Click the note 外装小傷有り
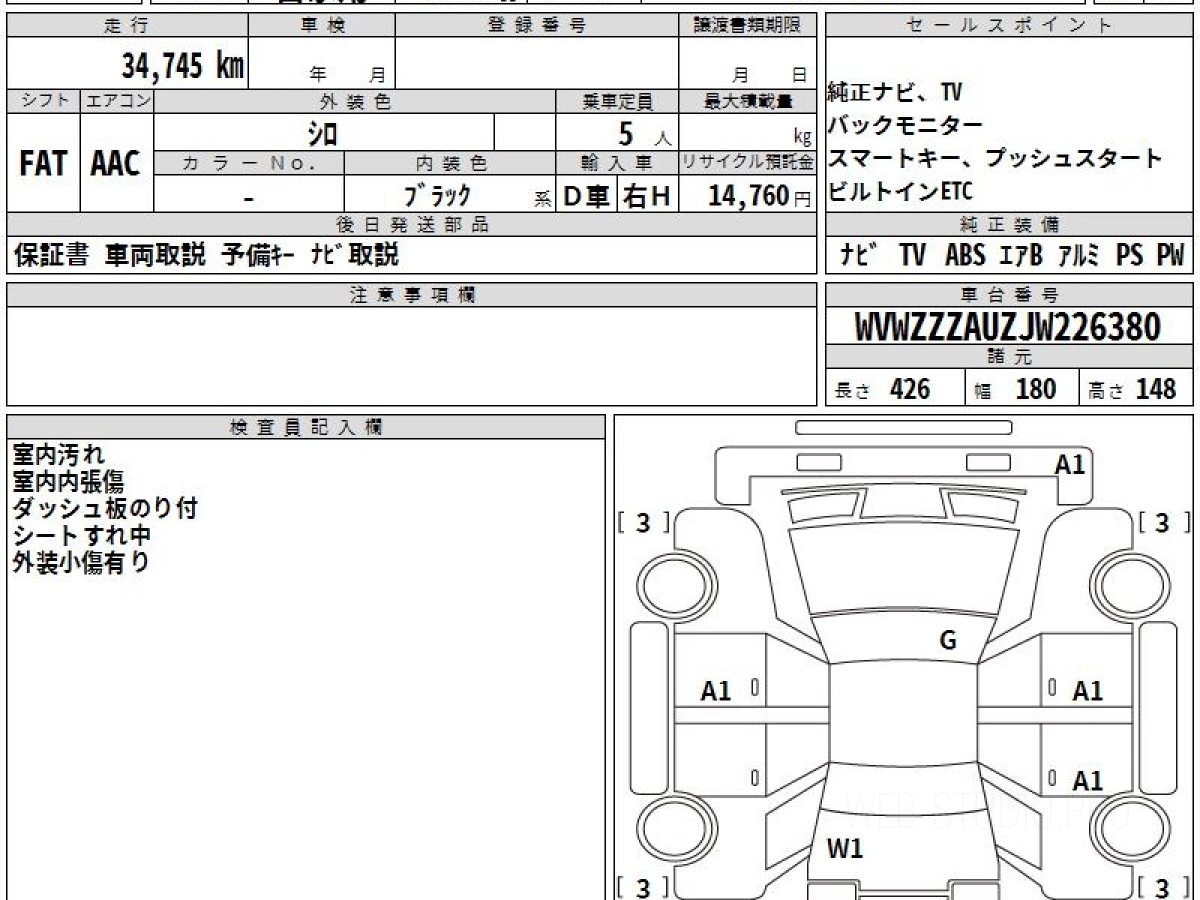The image size is (1200, 900). 81,562
